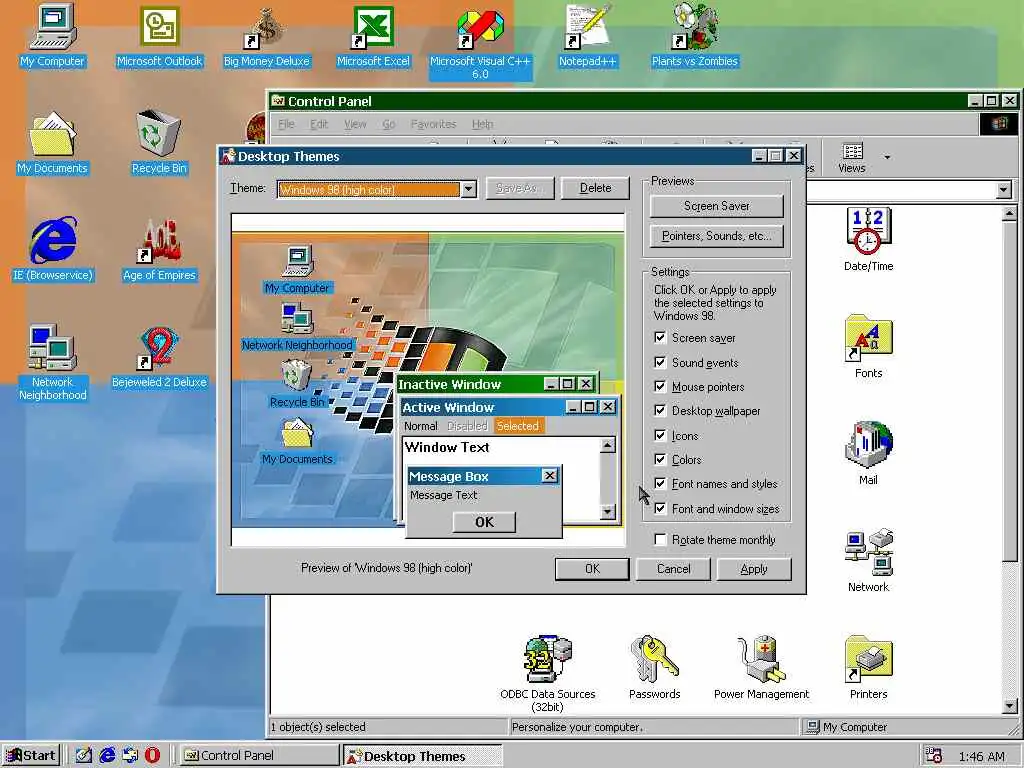1024x768 pixels.
Task: Open Microsoft Visual C++ 6.0 shortcut
Action: (x=480, y=41)
